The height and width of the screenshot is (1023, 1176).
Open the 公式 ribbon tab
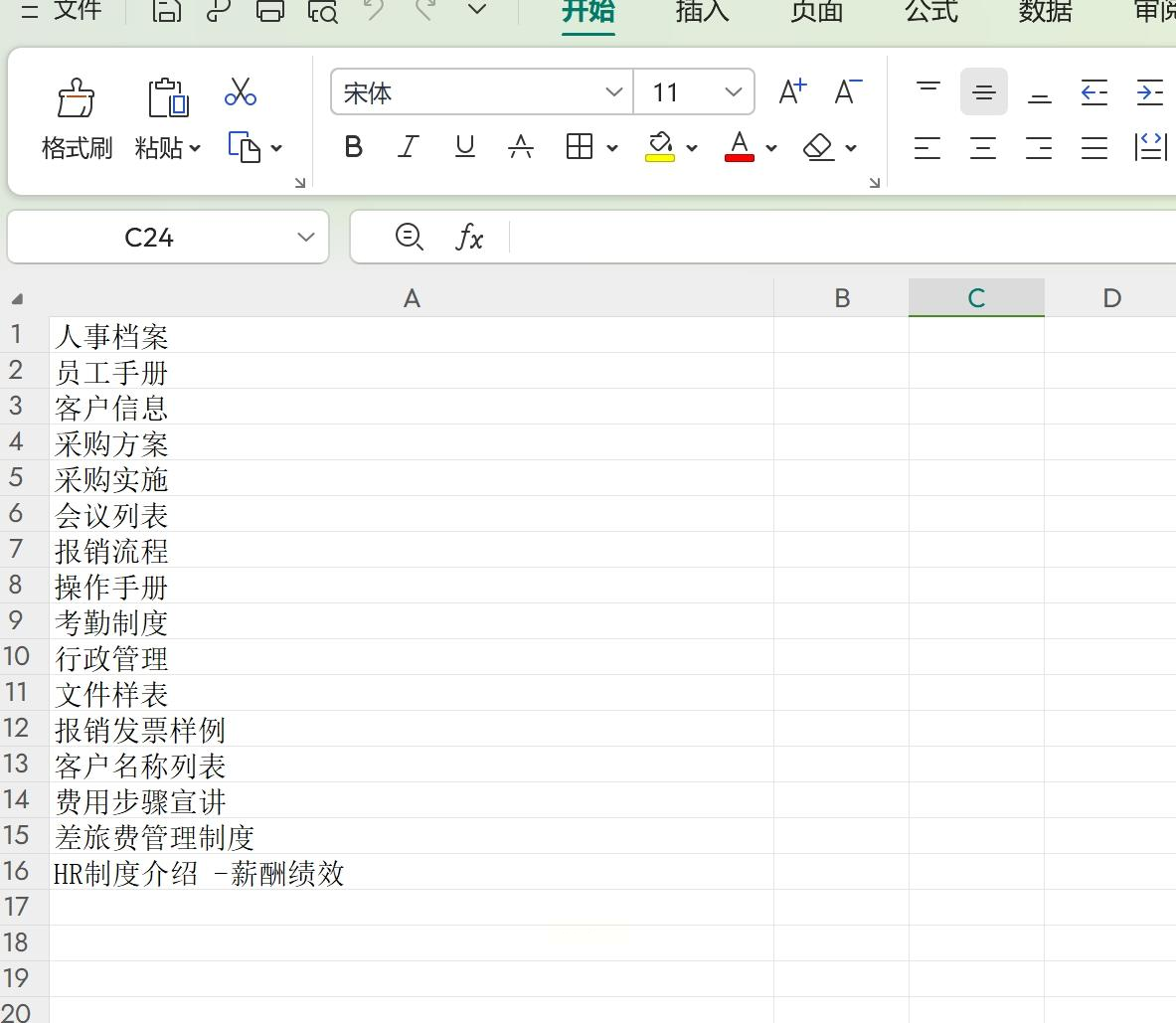[930, 11]
